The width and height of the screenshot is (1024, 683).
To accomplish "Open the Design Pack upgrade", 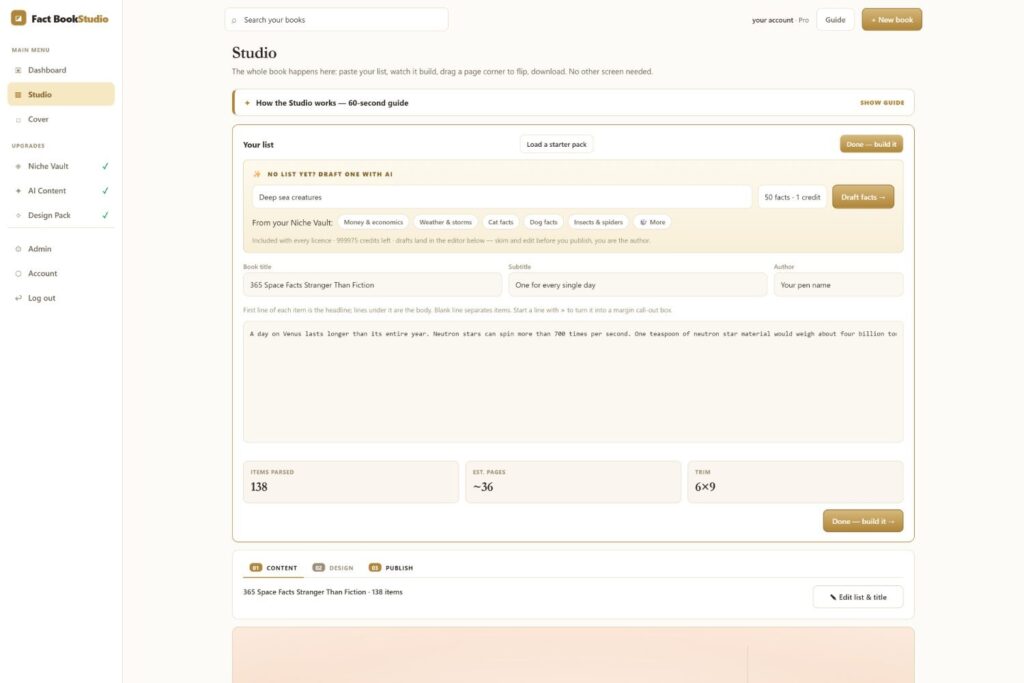I will (x=61, y=215).
